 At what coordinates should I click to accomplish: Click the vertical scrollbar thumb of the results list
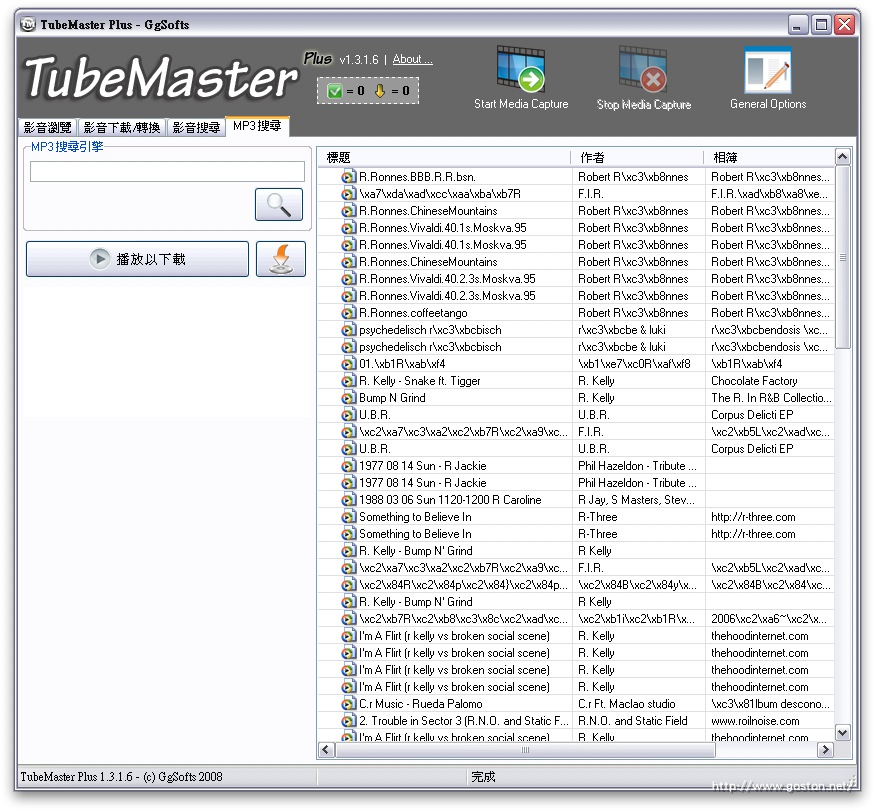(x=843, y=257)
